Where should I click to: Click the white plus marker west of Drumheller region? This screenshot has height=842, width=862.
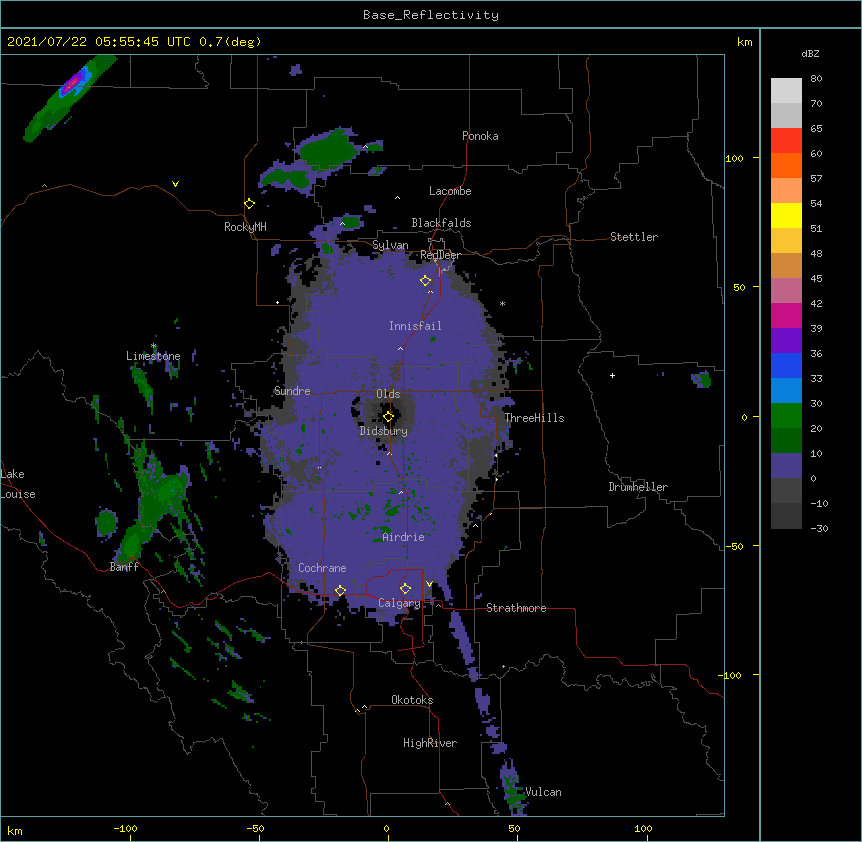[x=612, y=375]
